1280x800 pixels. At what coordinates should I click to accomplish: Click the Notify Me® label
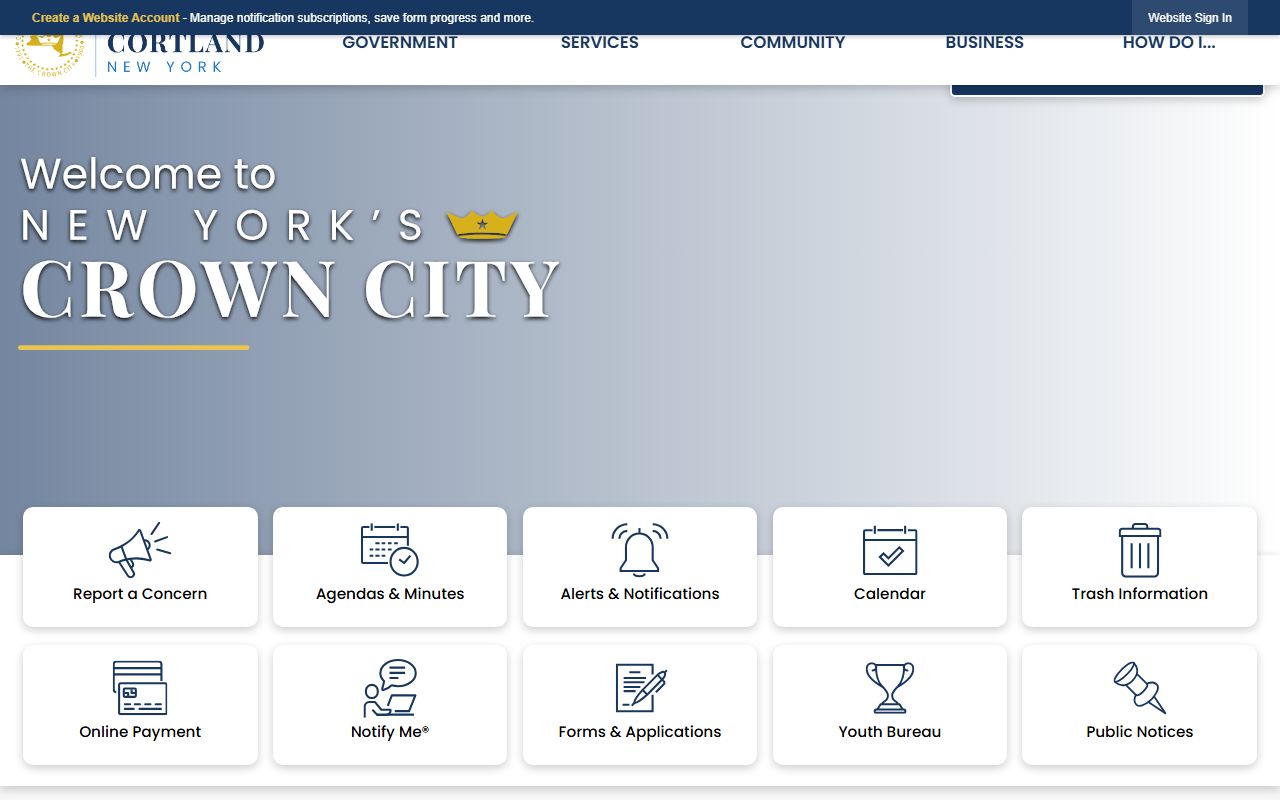coord(390,732)
